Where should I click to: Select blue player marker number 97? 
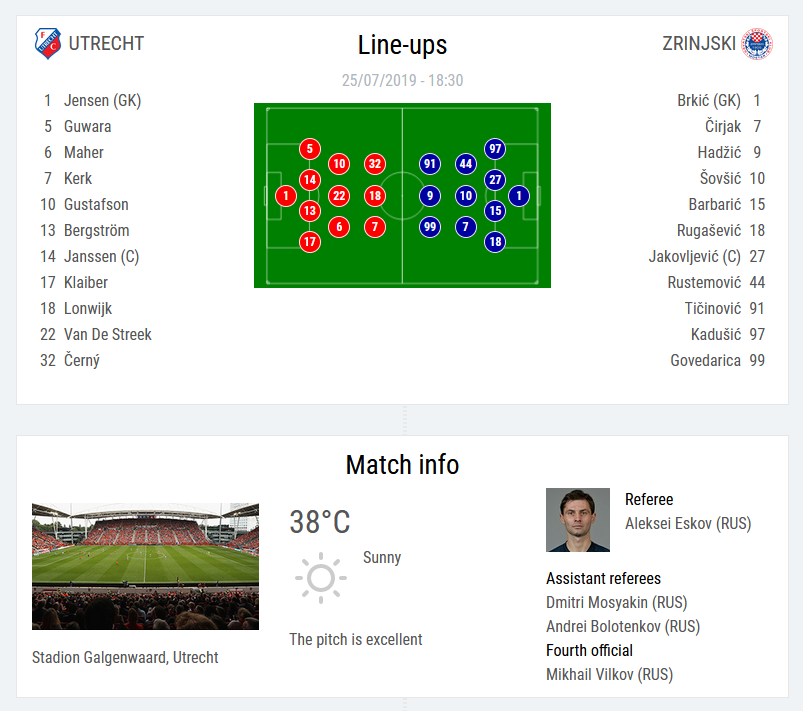click(x=495, y=149)
